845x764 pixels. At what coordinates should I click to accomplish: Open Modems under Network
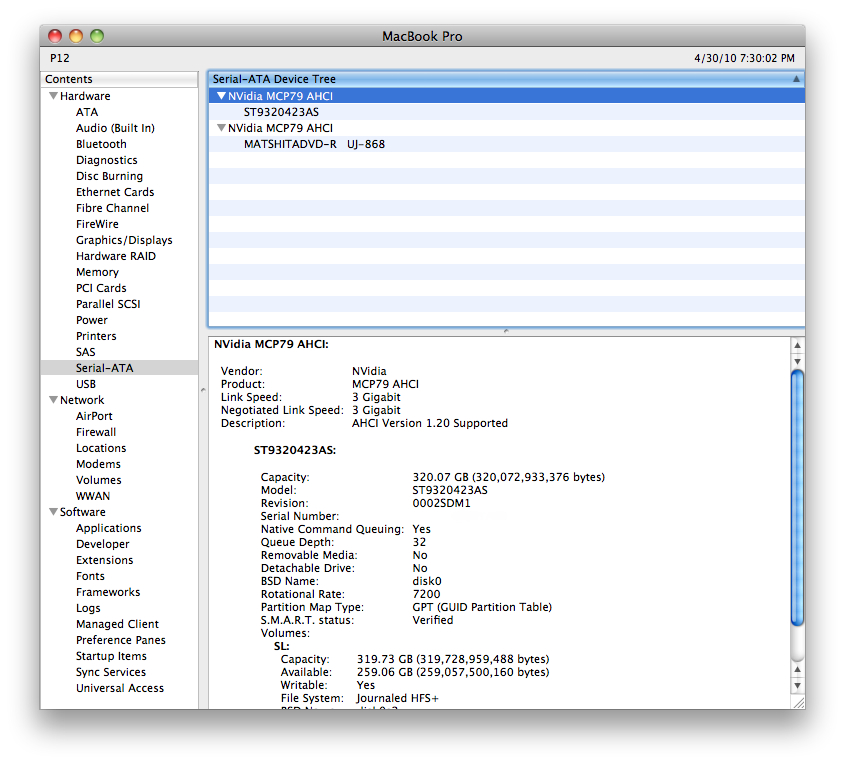98,464
